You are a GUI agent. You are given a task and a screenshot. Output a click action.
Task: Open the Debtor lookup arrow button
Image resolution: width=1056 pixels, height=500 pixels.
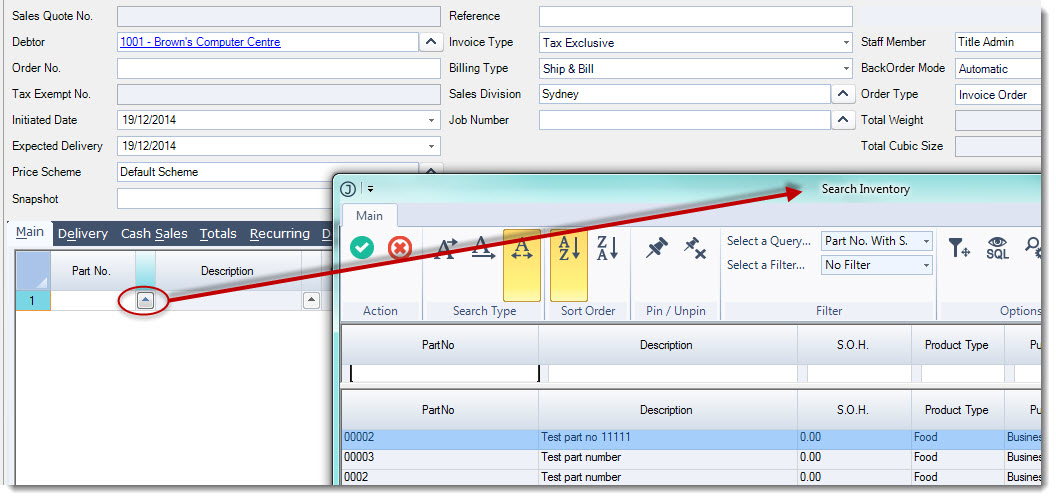(431, 42)
